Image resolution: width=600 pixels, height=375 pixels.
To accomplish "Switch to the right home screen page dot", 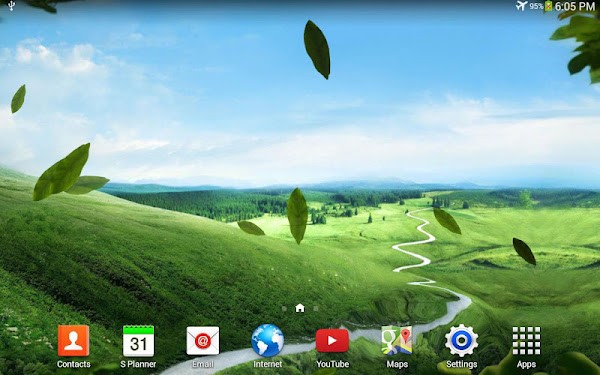I will 316,308.
